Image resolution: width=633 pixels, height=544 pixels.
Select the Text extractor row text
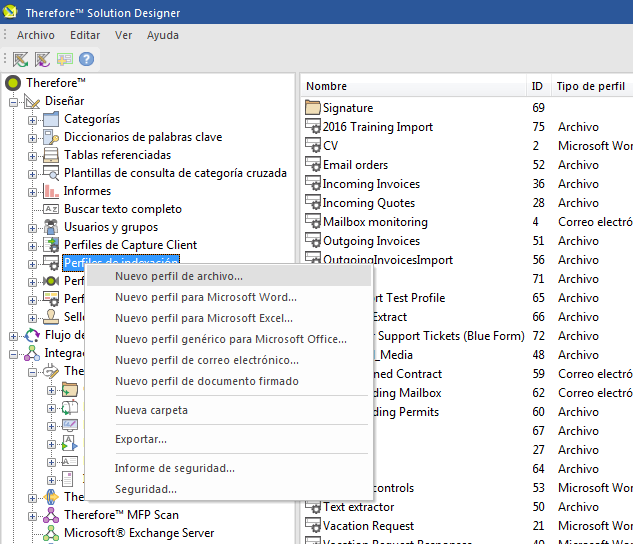tap(358, 507)
